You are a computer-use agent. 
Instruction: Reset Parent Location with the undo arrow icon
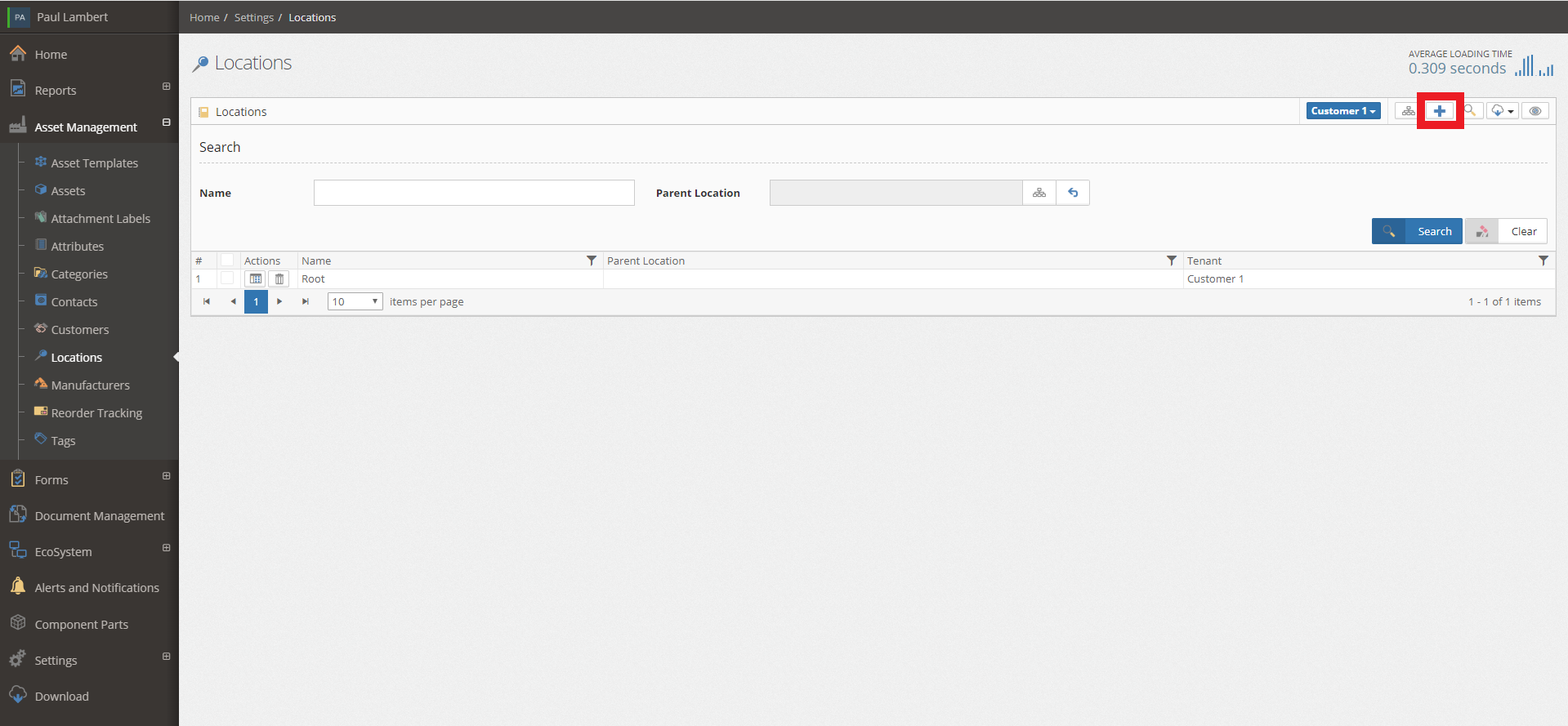coord(1073,193)
